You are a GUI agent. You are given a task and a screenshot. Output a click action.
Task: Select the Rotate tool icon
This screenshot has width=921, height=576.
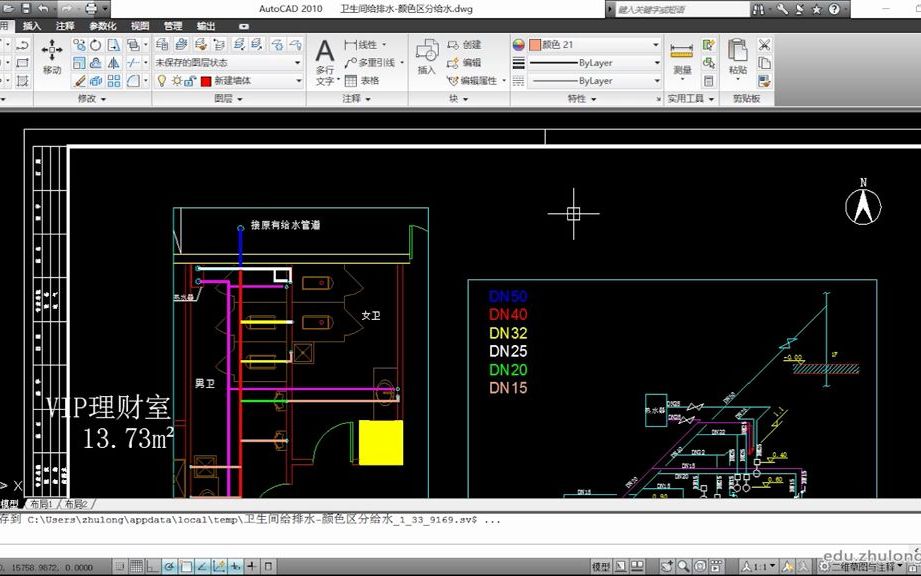[96, 45]
